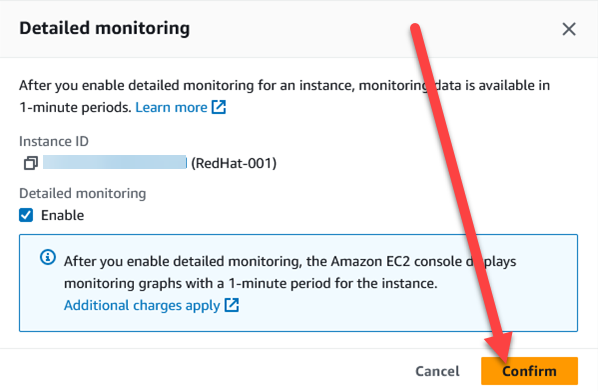Open the Learn more link

pyautogui.click(x=171, y=108)
